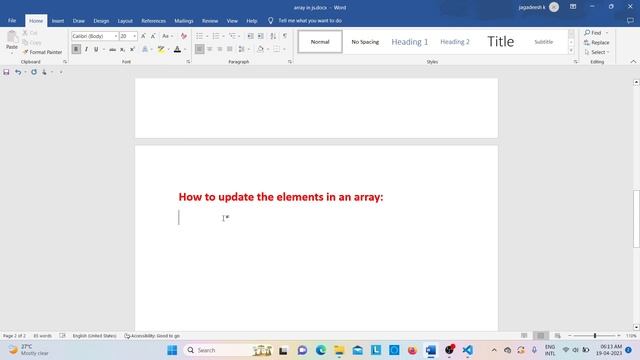Click the Paste clipboard icon

click(12, 37)
